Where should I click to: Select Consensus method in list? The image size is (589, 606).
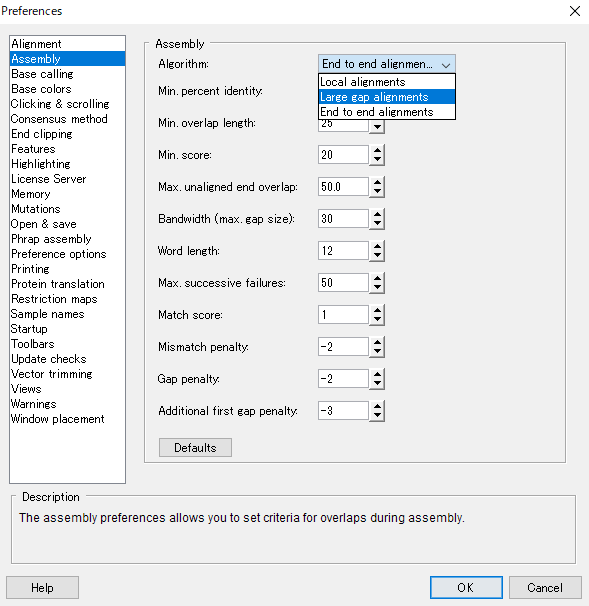(x=59, y=119)
